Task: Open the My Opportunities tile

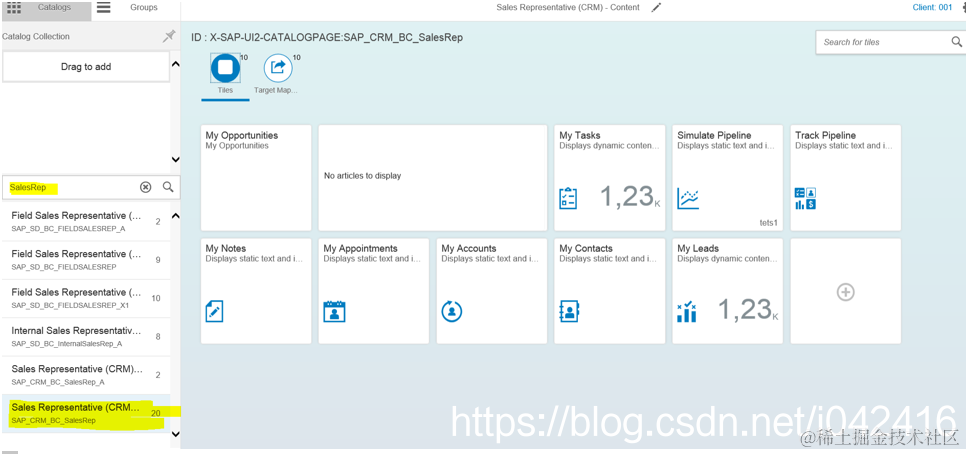Action: tap(256, 178)
